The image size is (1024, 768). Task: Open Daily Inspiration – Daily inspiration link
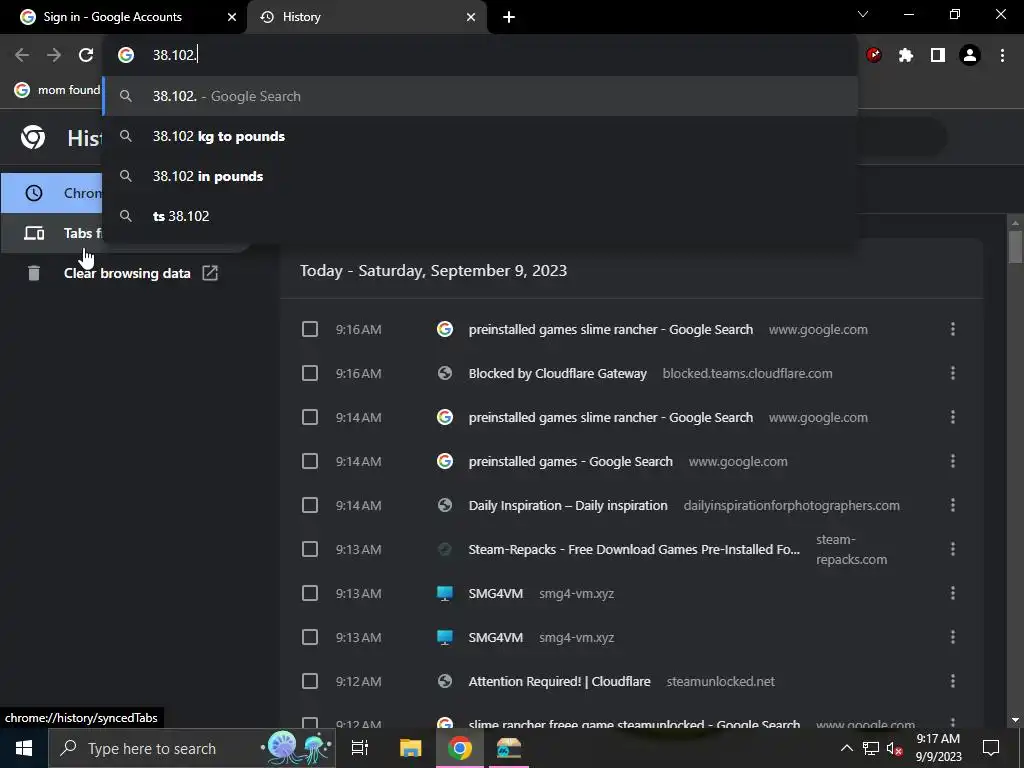pyautogui.click(x=568, y=505)
